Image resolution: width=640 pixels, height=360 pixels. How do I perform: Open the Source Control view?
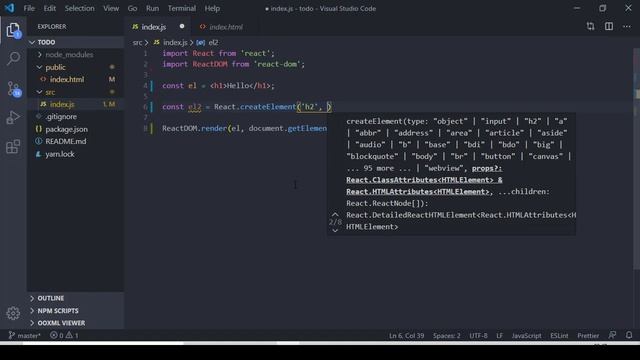click(x=13, y=89)
